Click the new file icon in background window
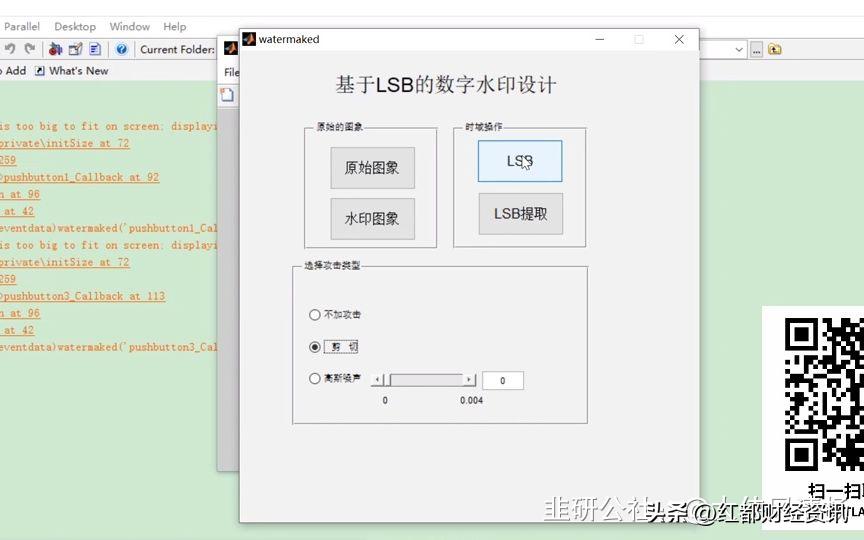This screenshot has height=540, width=864. pos(227,95)
